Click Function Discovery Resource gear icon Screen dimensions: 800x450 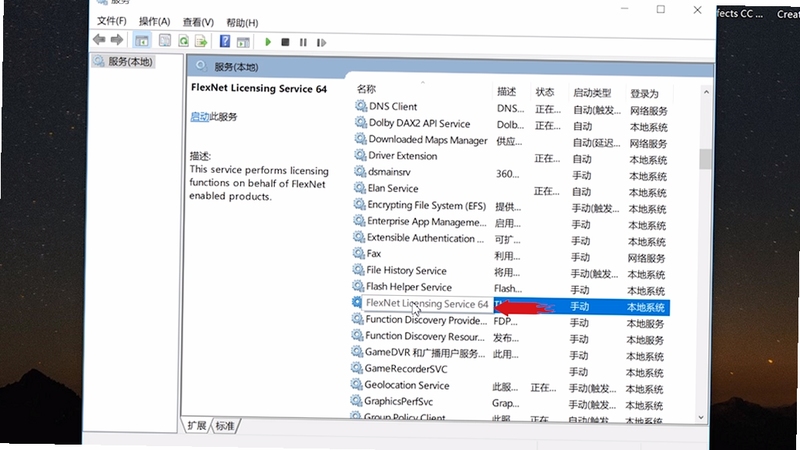click(357, 335)
